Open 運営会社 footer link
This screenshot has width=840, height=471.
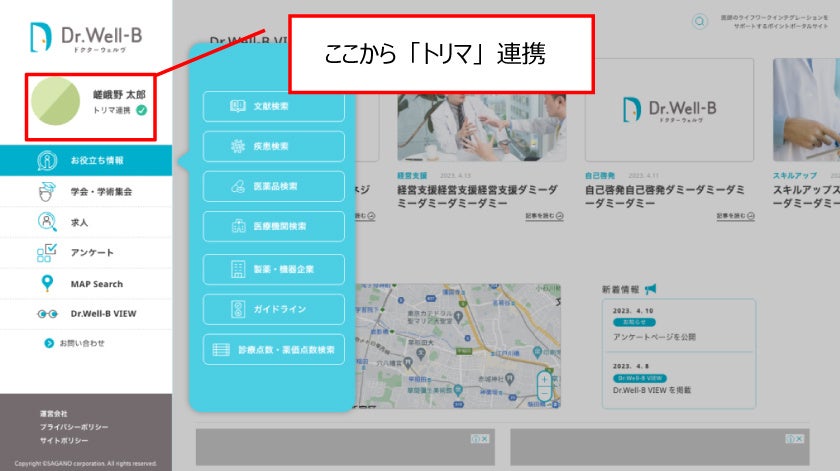point(54,414)
